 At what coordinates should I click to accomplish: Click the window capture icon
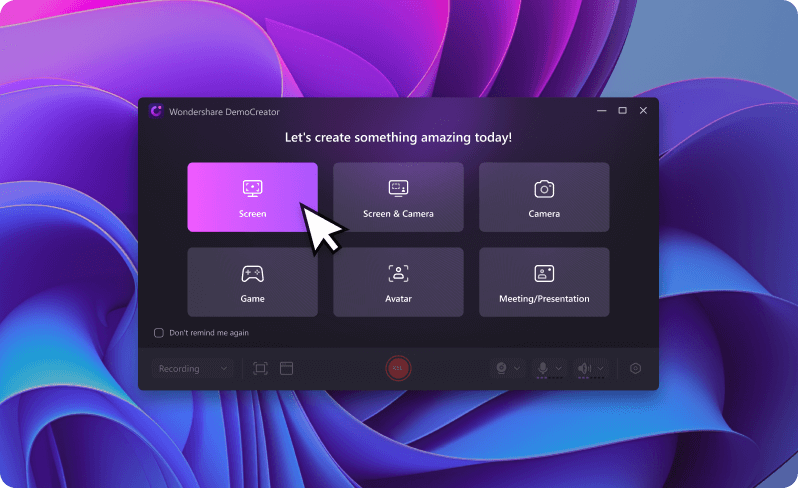(286, 369)
